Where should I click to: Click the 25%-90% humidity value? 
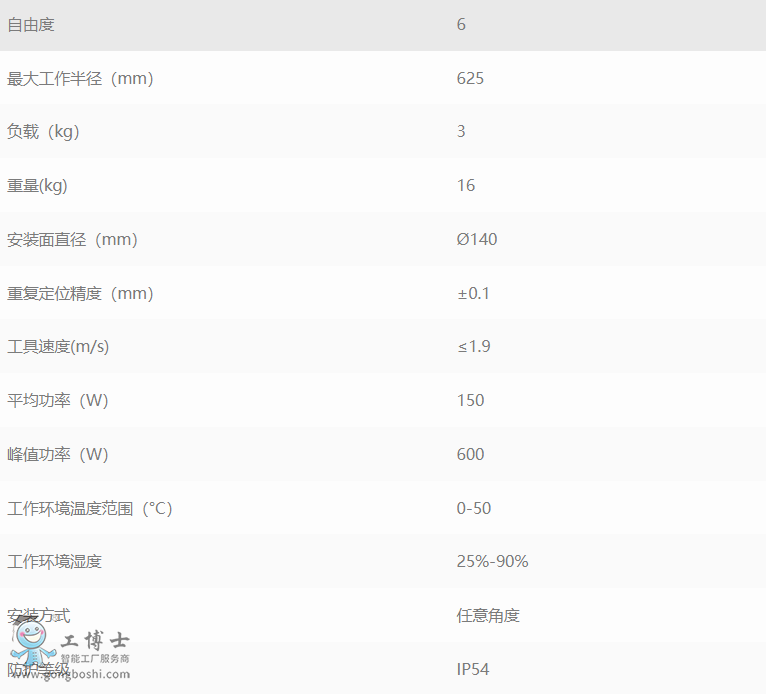(492, 561)
